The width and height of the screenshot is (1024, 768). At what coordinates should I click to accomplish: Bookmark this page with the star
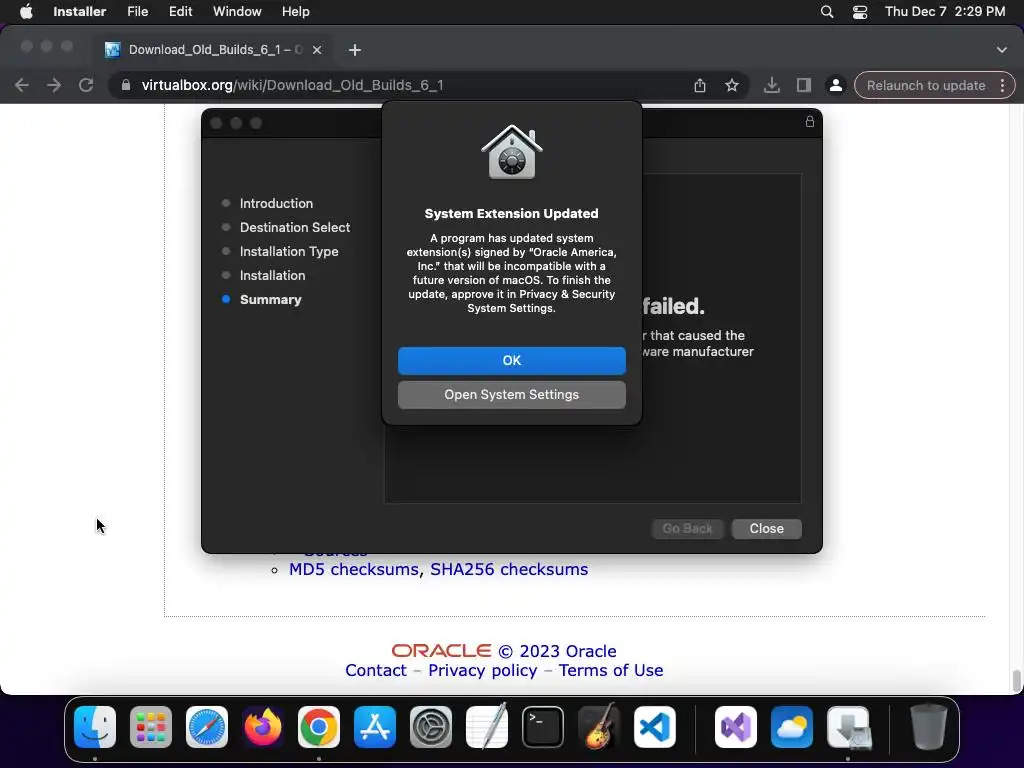click(731, 85)
